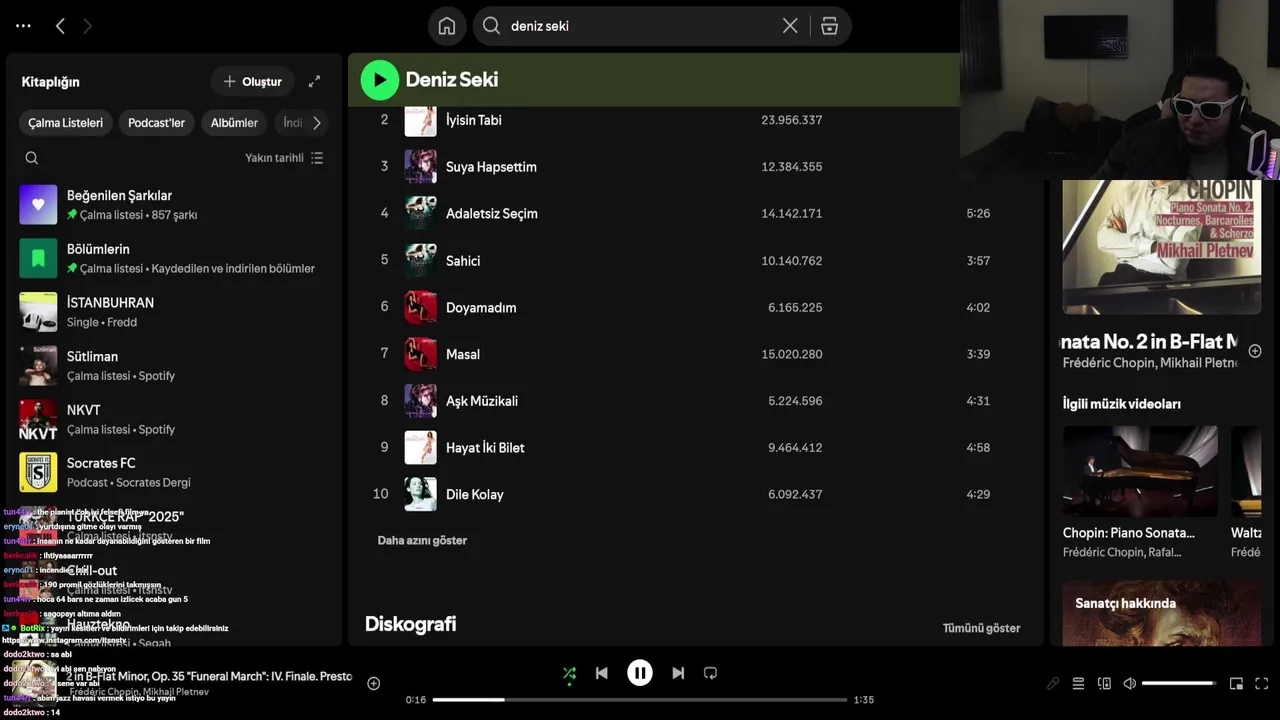Open the NKVT playlist

pyautogui.click(x=174, y=419)
